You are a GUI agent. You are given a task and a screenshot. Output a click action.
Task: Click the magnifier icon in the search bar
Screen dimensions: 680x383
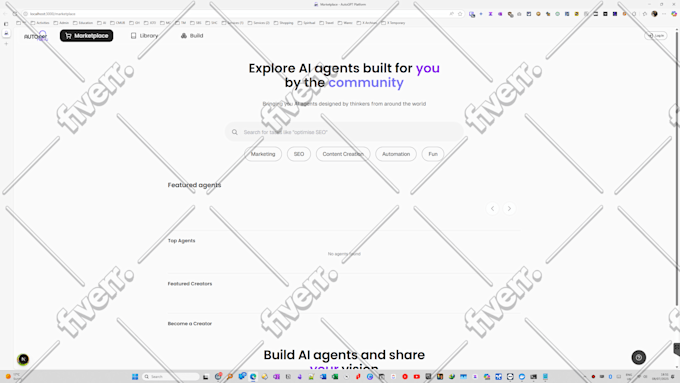[x=235, y=132]
